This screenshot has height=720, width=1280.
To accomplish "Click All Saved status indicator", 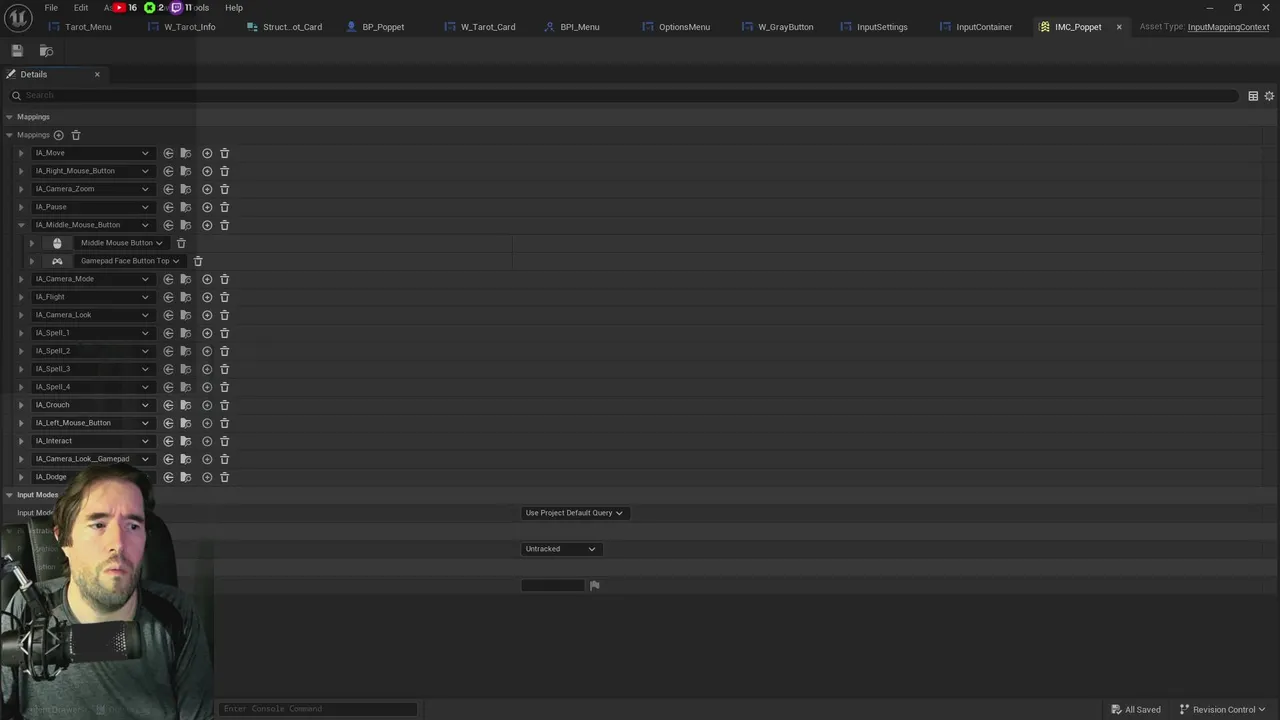I will (x=1134, y=710).
